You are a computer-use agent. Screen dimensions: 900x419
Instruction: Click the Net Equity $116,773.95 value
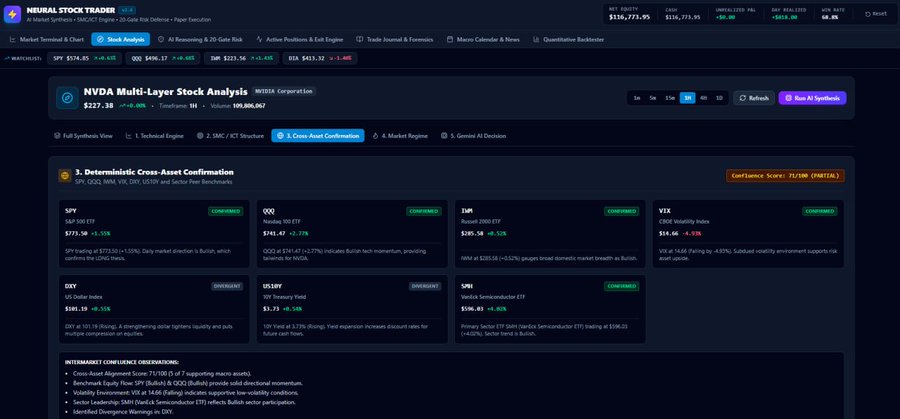[x=630, y=17]
